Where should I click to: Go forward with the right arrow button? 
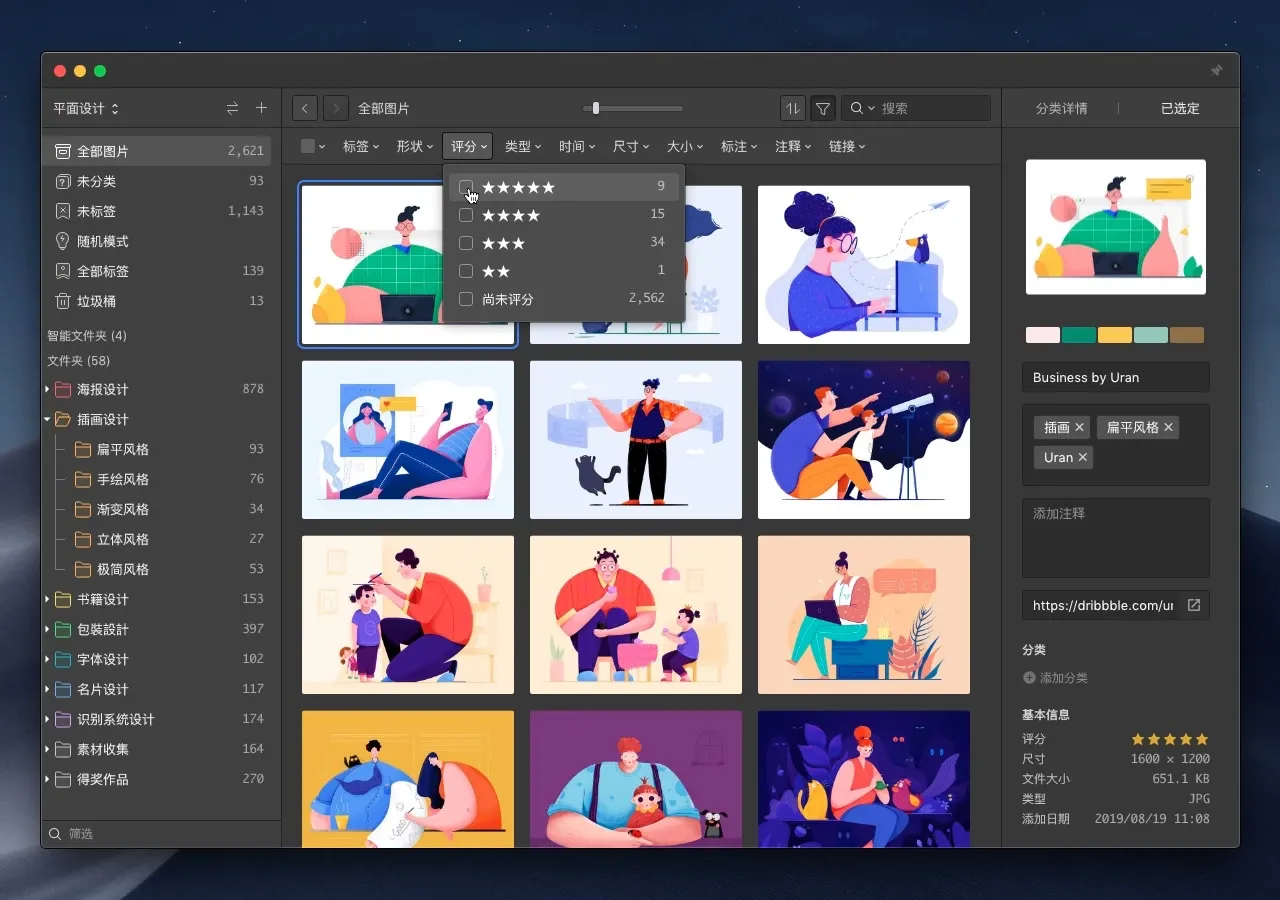[336, 108]
